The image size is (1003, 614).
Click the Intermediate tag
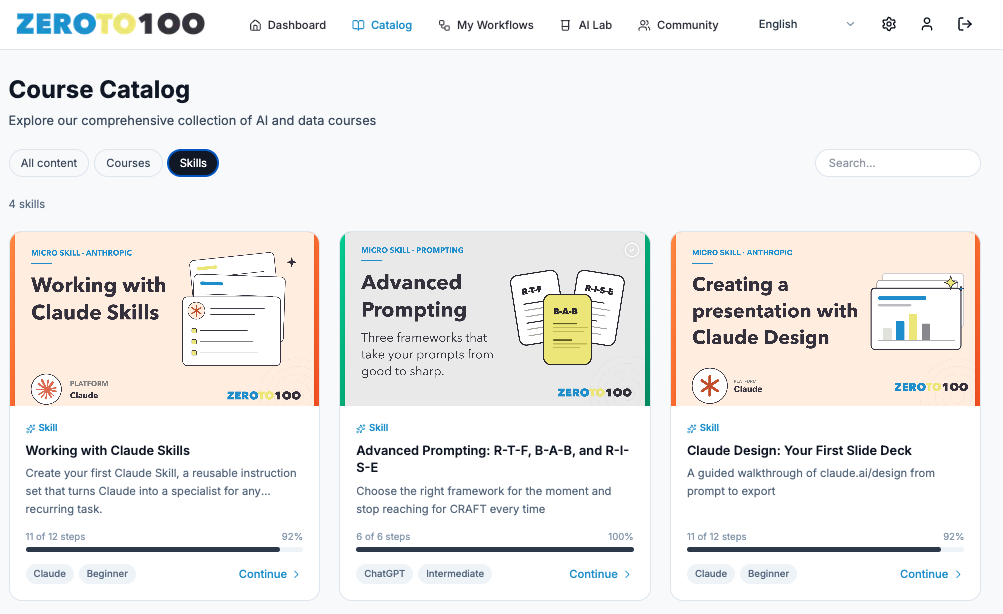click(x=455, y=574)
